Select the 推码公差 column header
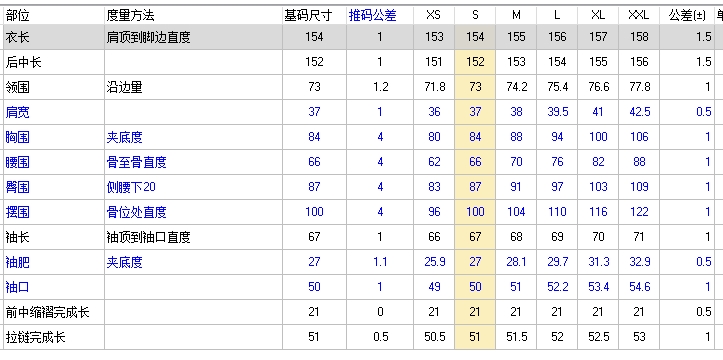 (372, 16)
